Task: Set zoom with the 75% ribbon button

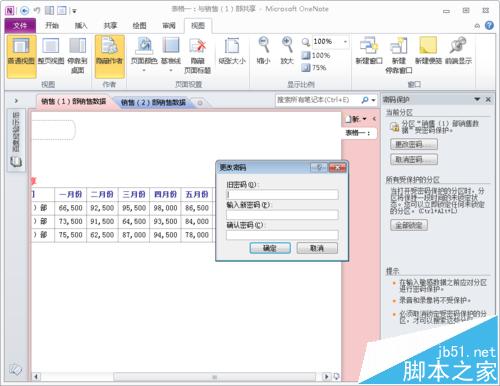Action: click(314, 68)
